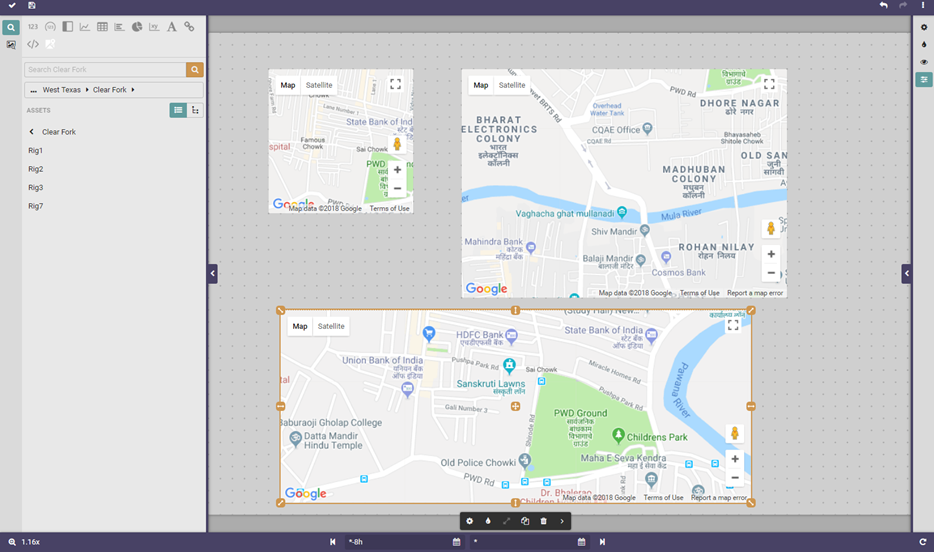Duplicate the symbol from the floating toolbar
The height and width of the screenshot is (552, 934).
point(525,521)
